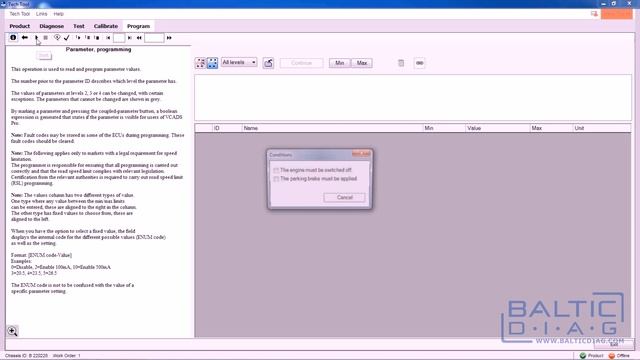Open the Calibrate tab

pos(106,26)
